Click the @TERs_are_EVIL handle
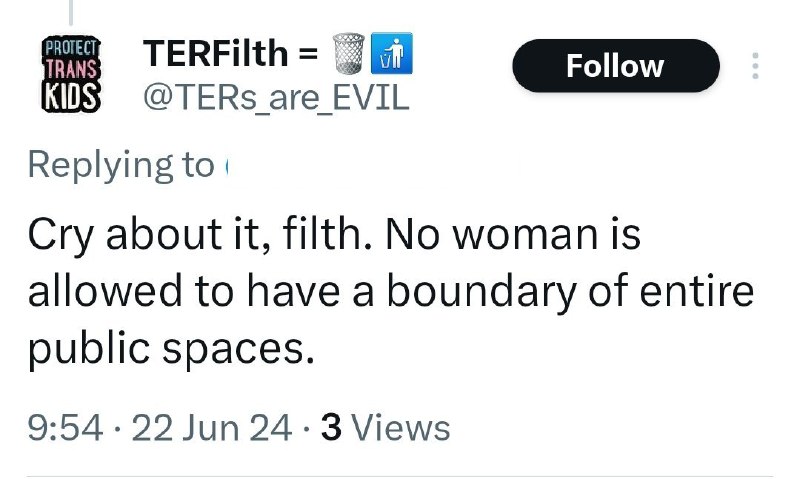Viewport: 800px width, 479px height. click(x=276, y=99)
